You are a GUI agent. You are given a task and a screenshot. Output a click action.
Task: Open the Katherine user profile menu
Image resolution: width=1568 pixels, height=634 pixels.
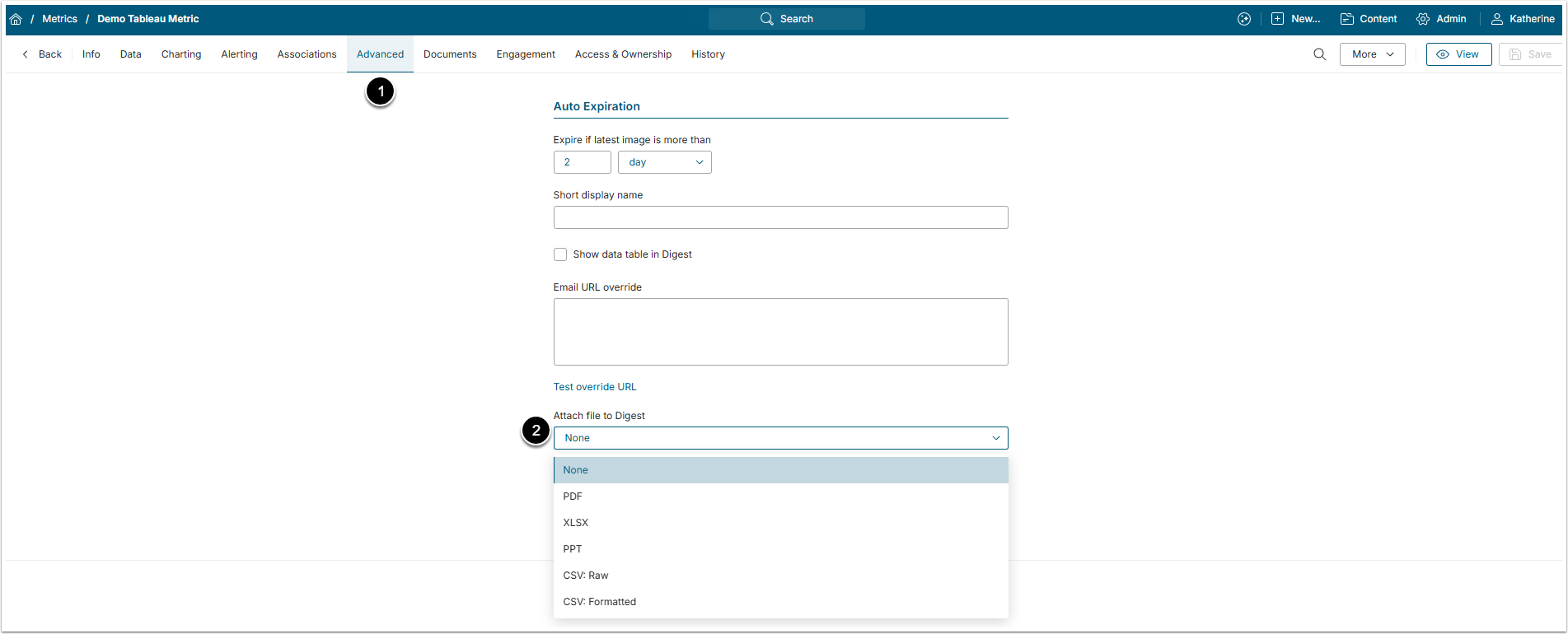[x=1523, y=19]
